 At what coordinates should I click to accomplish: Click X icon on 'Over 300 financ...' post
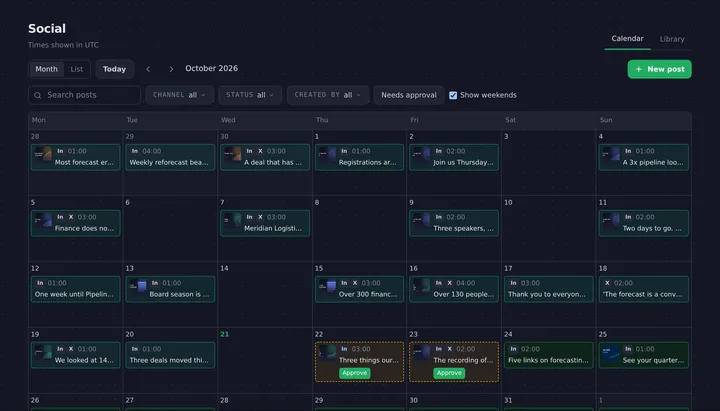click(354, 283)
